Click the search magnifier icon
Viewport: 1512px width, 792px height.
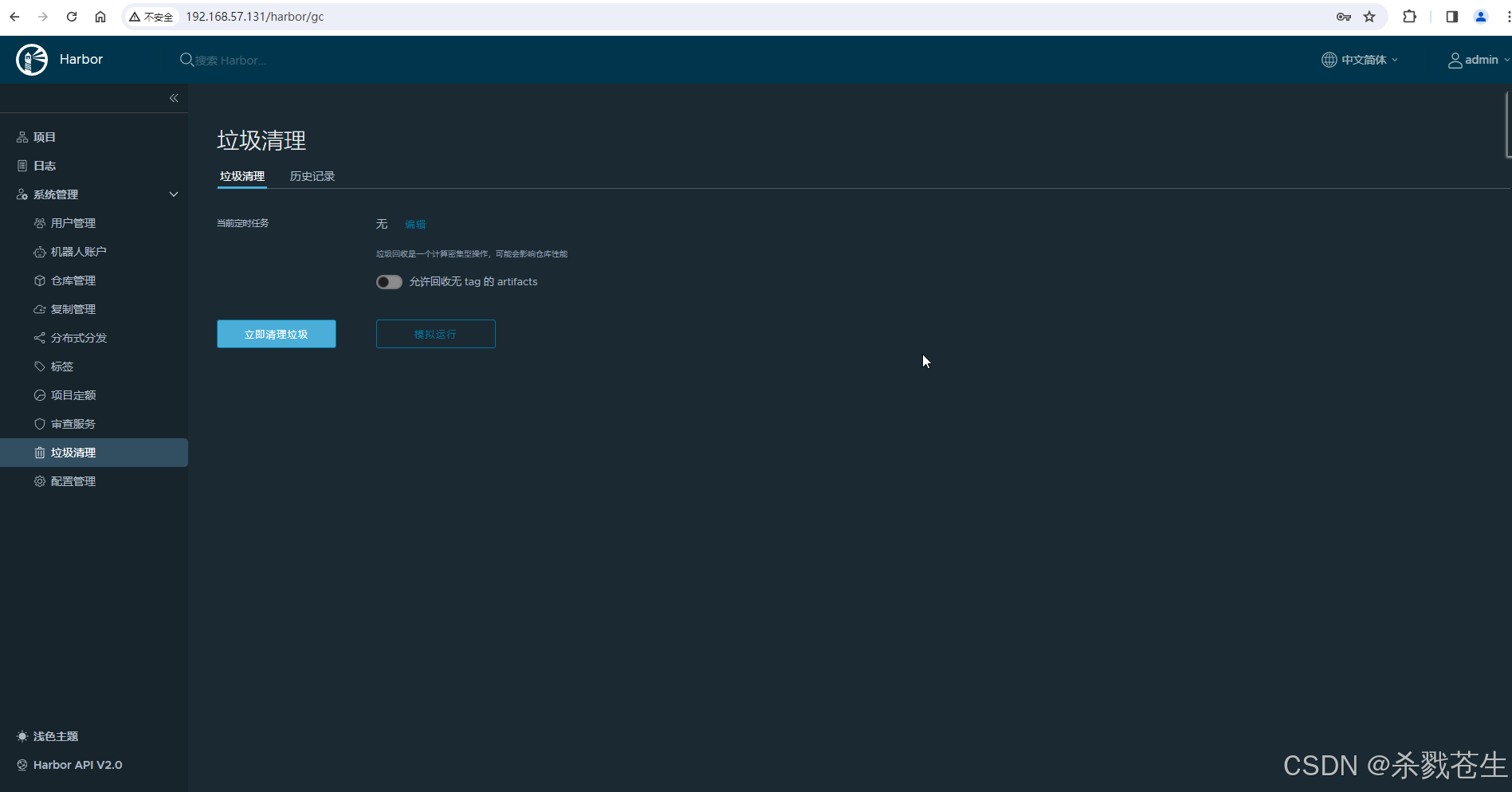187,60
